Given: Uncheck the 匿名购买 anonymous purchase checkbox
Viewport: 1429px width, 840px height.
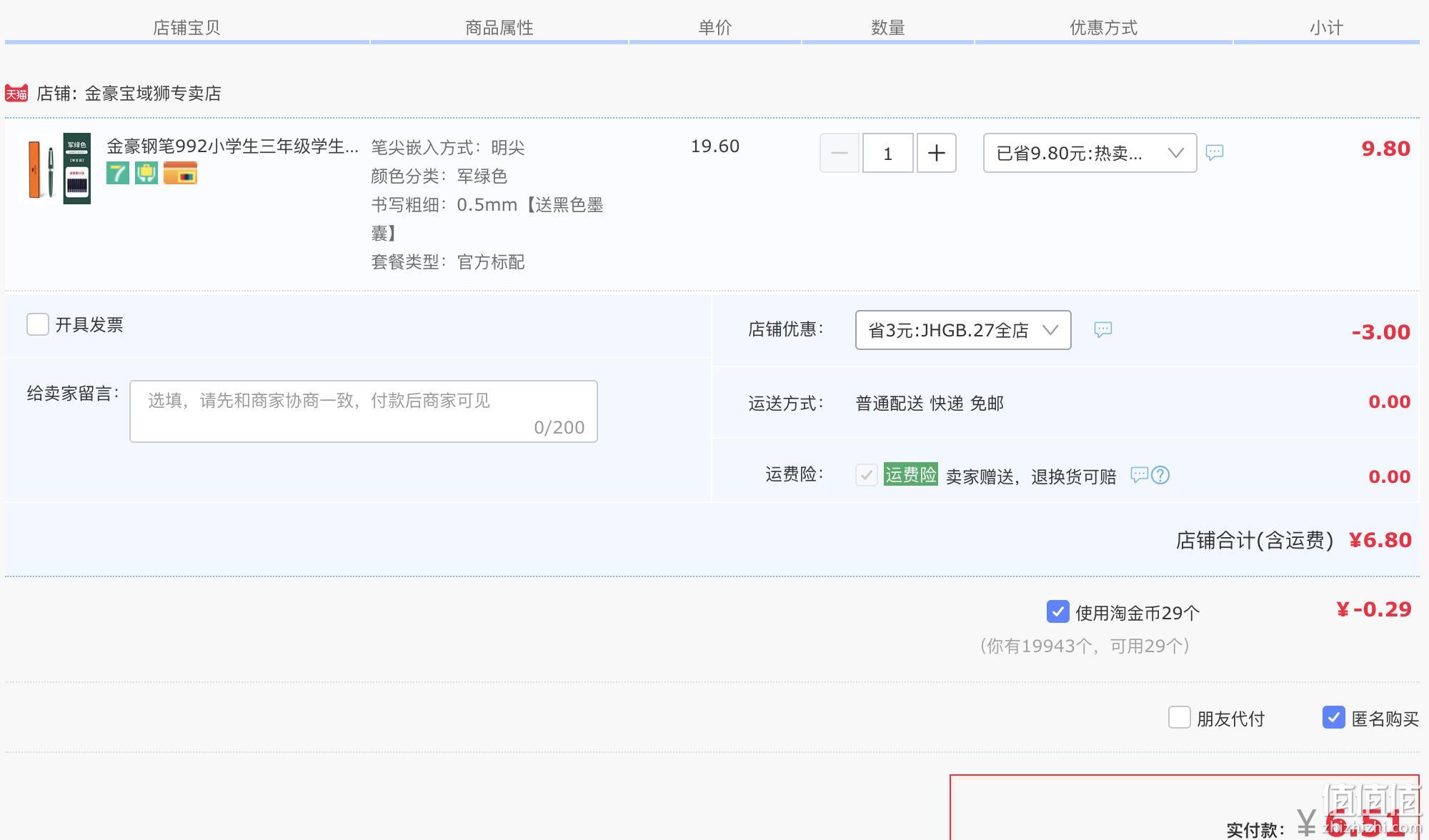Looking at the screenshot, I should 1334,717.
